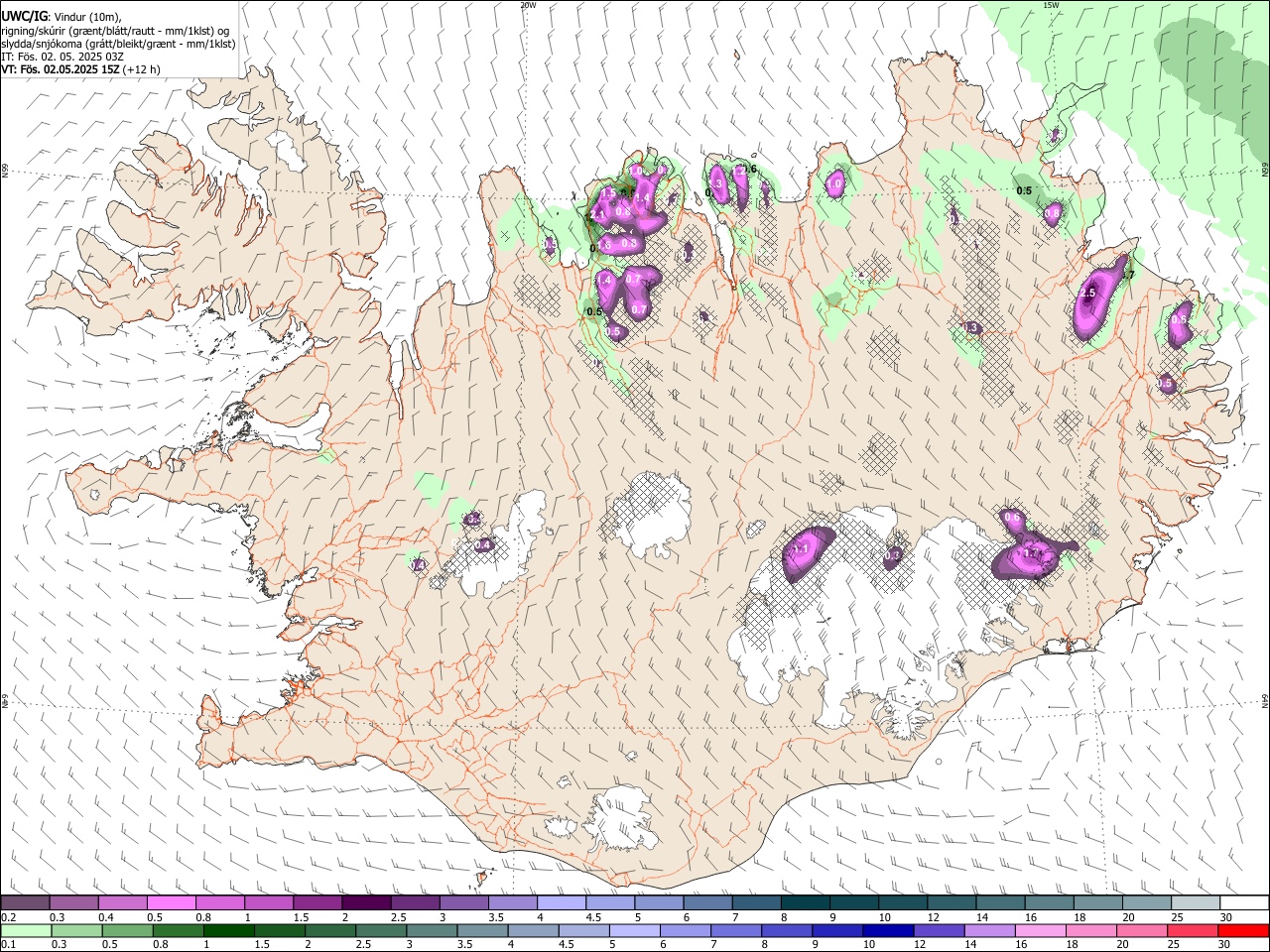1270x952 pixels.
Task: Click the darkest purple swatch starting at 2, top row
Action: click(366, 903)
